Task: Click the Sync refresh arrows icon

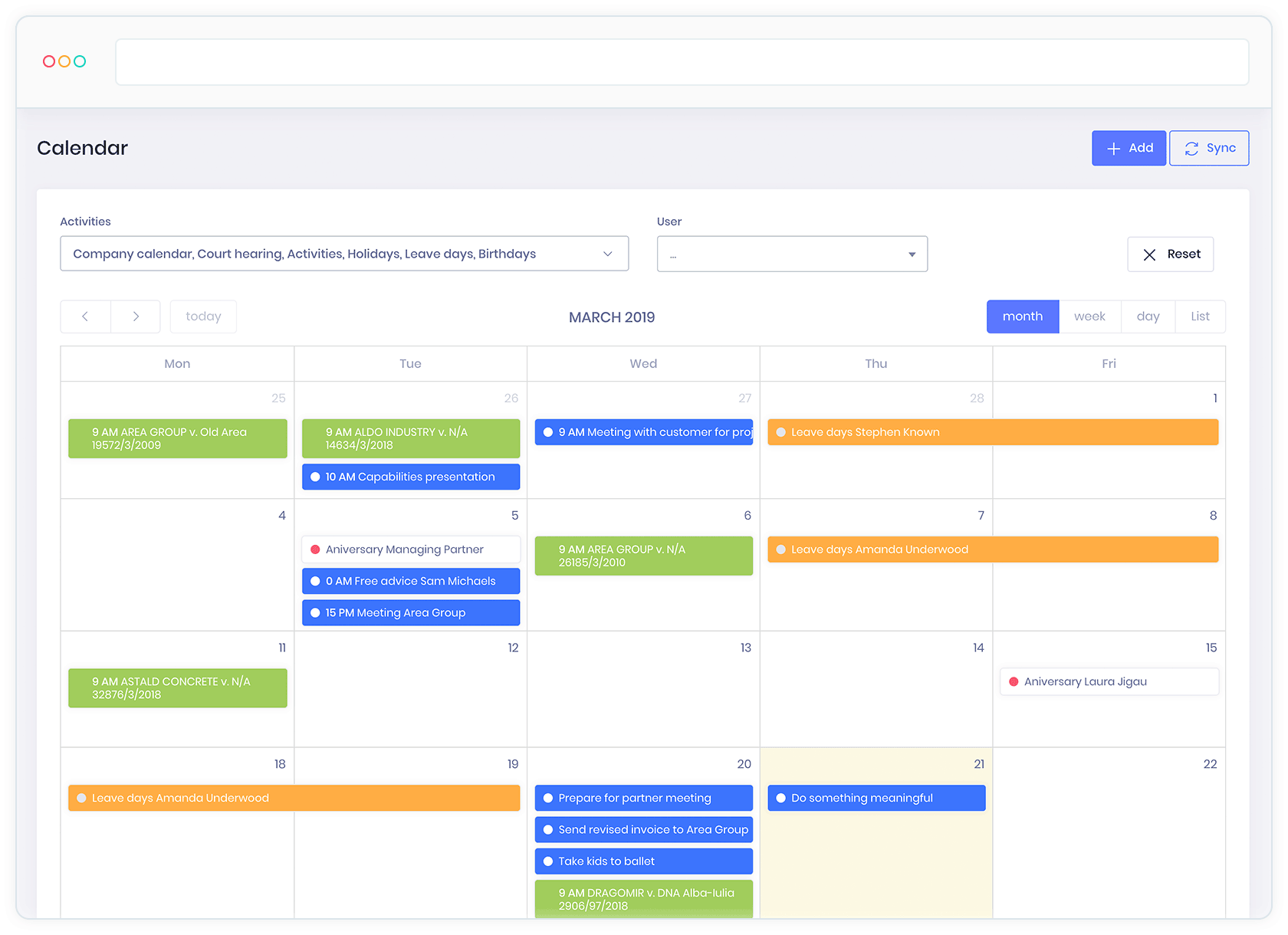Action: [1191, 149]
